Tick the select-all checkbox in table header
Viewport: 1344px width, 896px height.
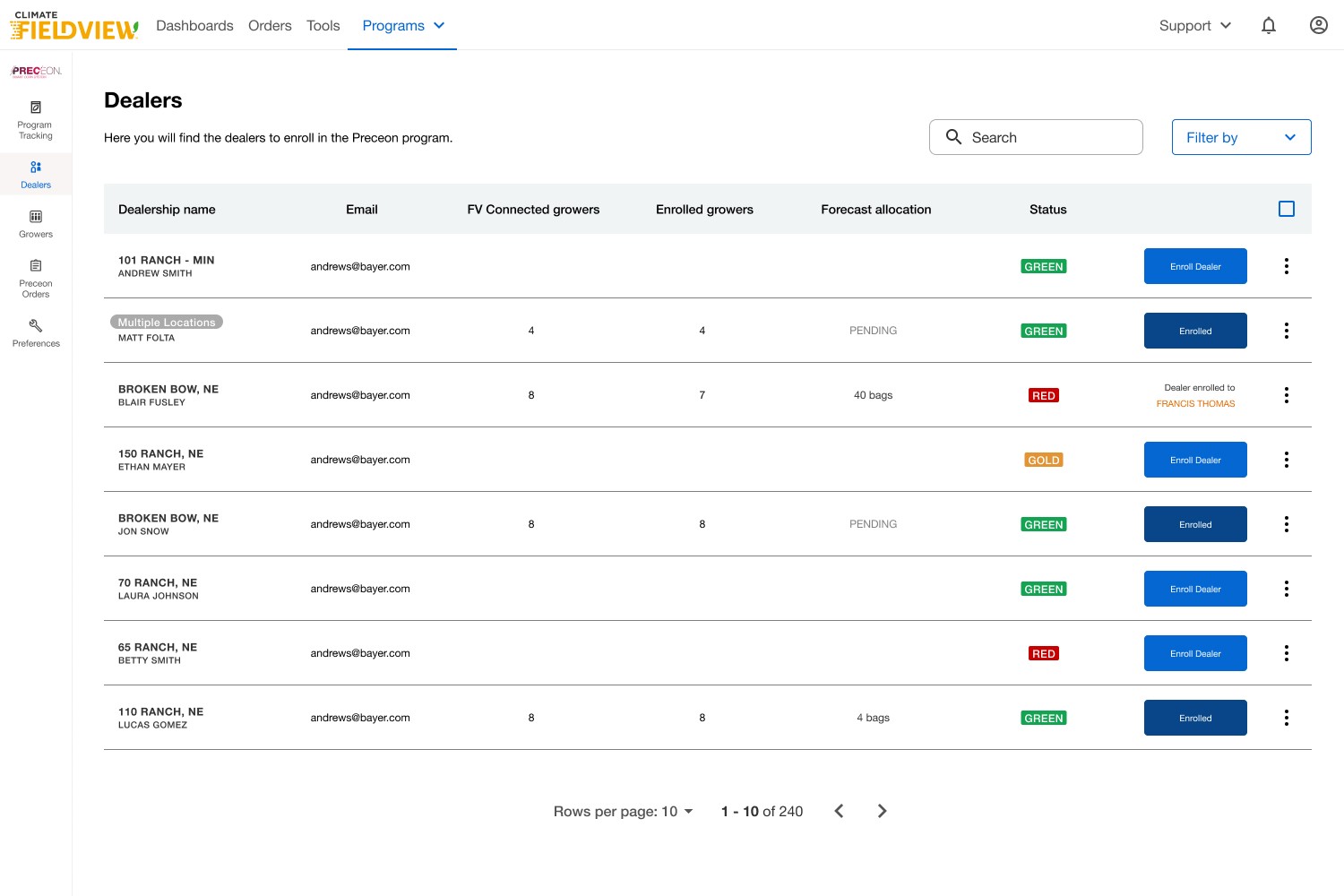click(1287, 209)
